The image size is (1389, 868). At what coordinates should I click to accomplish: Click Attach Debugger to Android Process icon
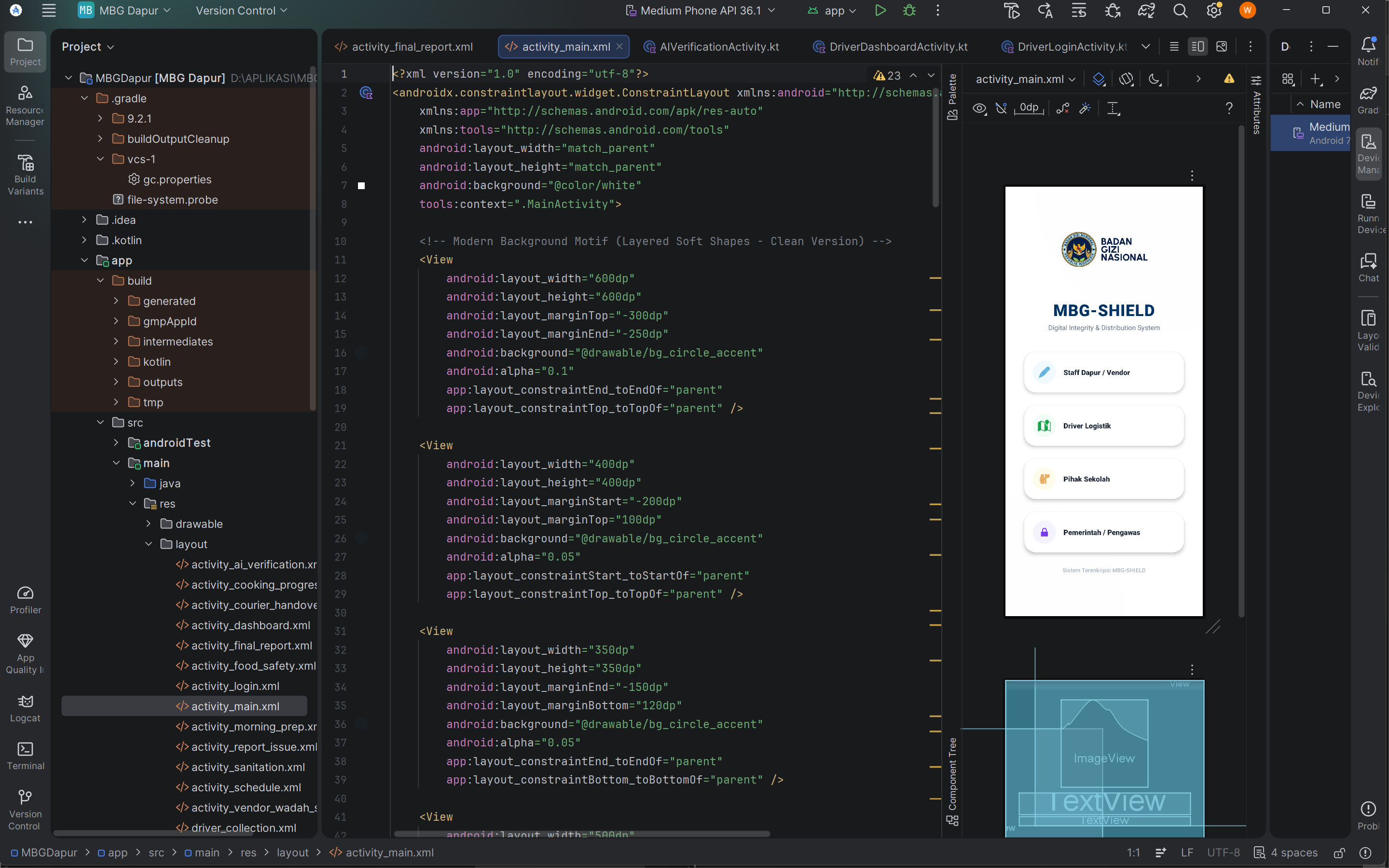pyautogui.click(x=1113, y=10)
